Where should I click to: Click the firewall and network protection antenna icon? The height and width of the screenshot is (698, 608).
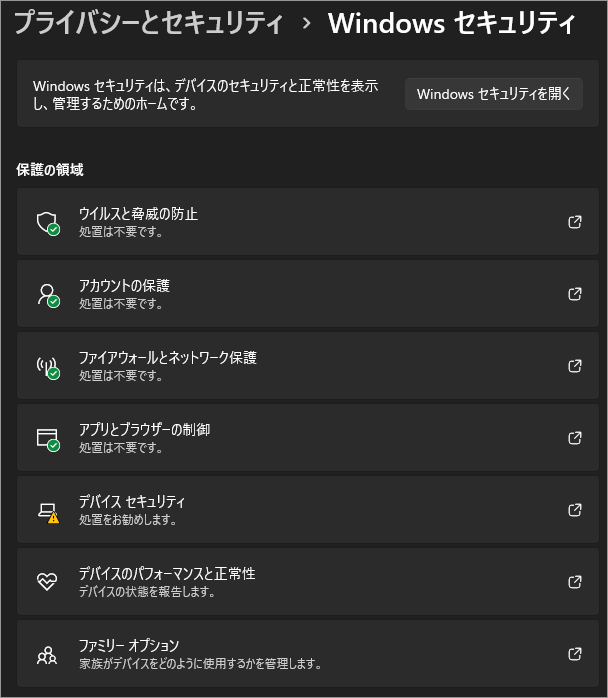pos(47,366)
